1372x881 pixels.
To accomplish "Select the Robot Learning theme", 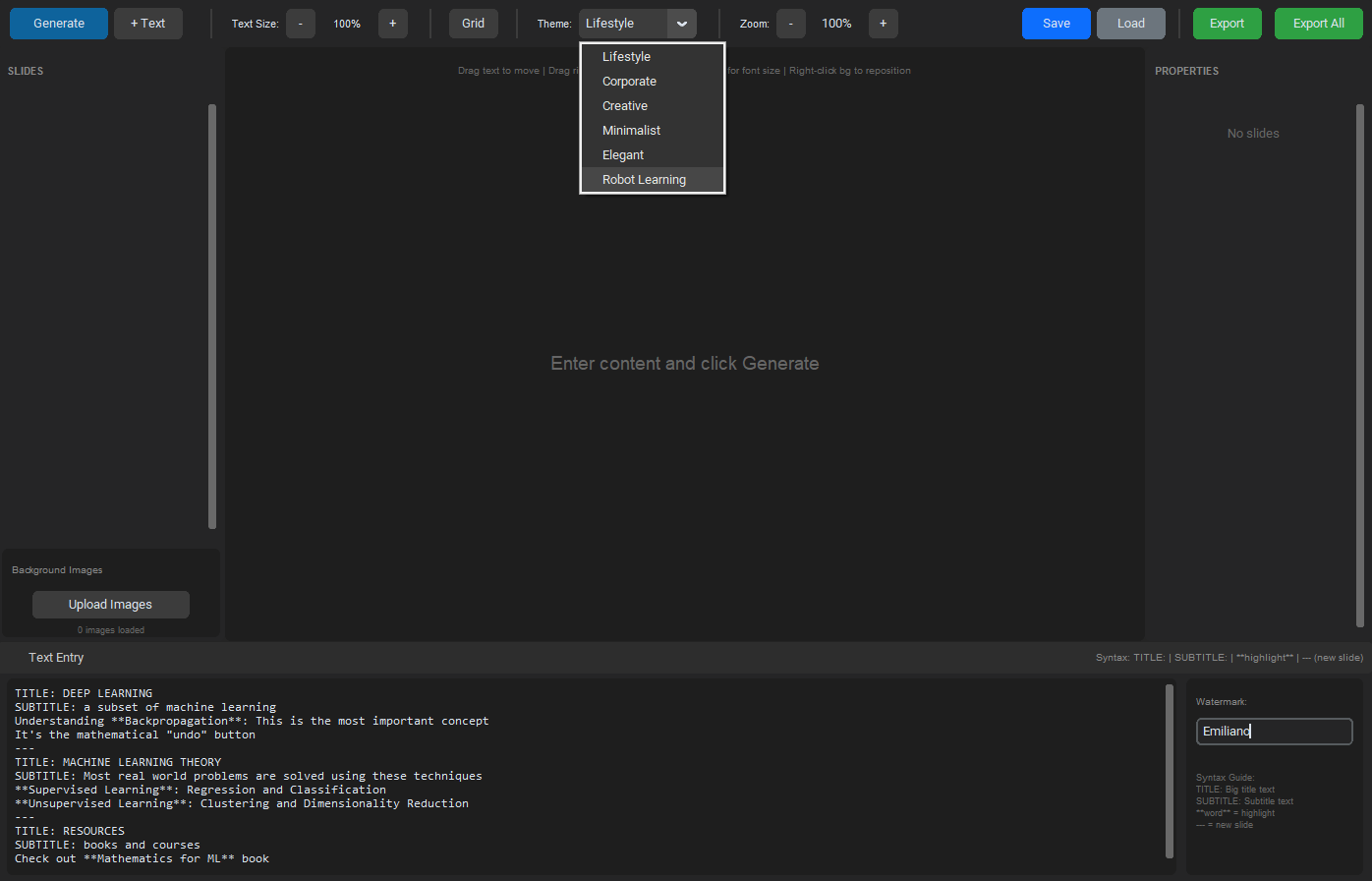I will pyautogui.click(x=644, y=179).
